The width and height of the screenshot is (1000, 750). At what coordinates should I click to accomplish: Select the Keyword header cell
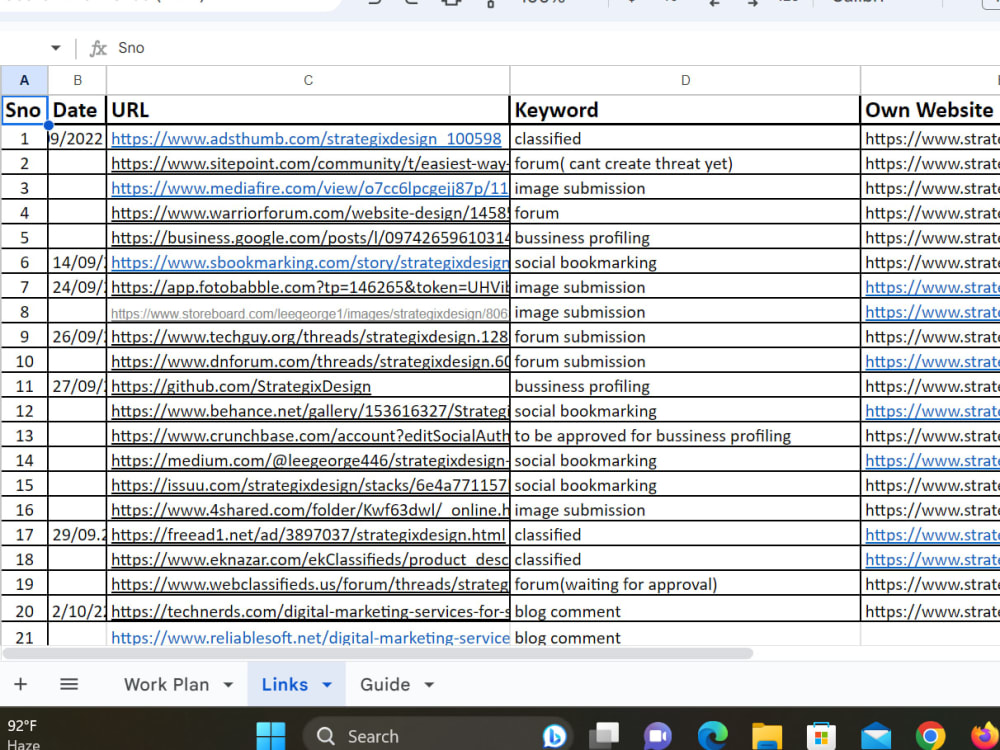(685, 110)
